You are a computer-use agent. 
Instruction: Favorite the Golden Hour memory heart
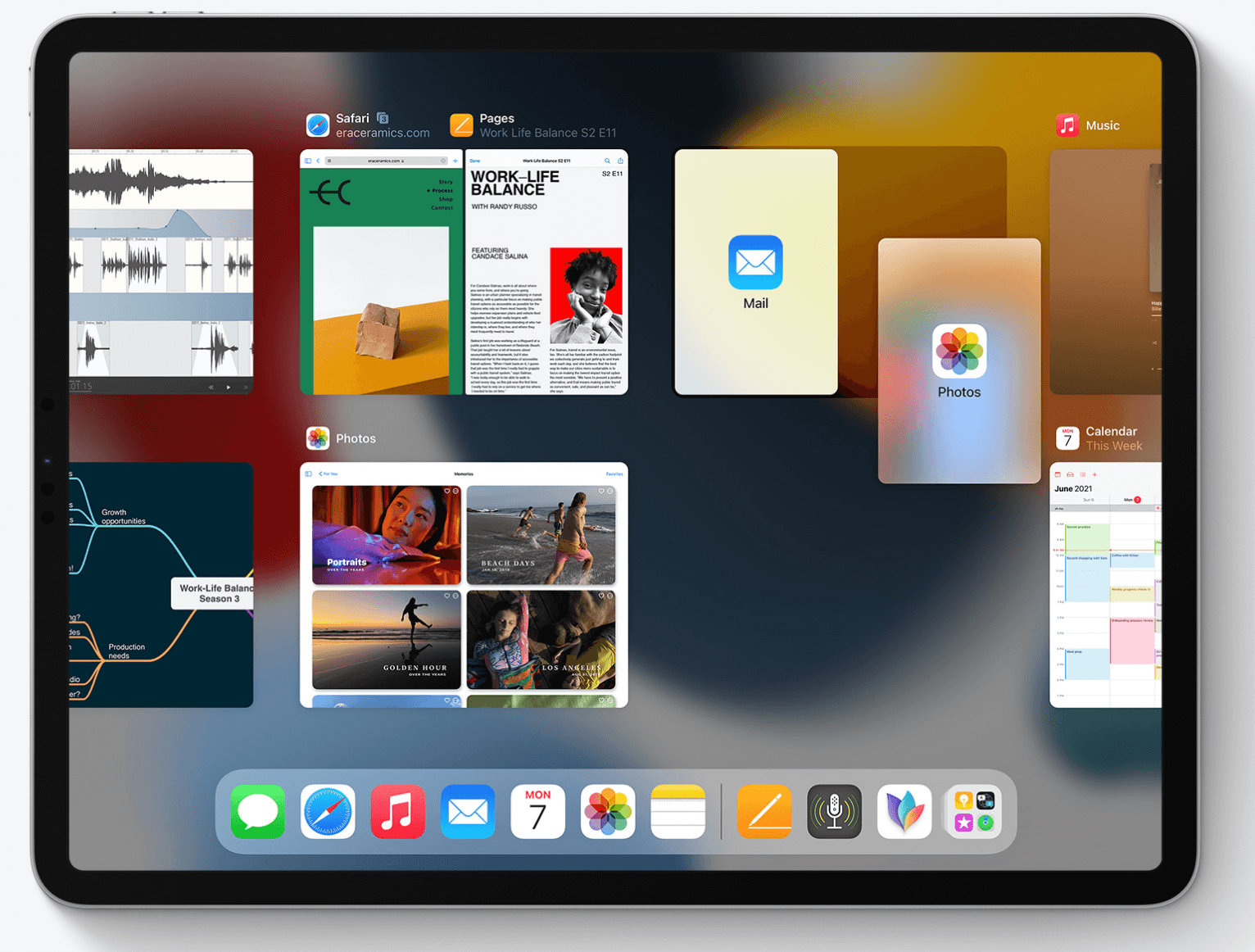tap(447, 596)
